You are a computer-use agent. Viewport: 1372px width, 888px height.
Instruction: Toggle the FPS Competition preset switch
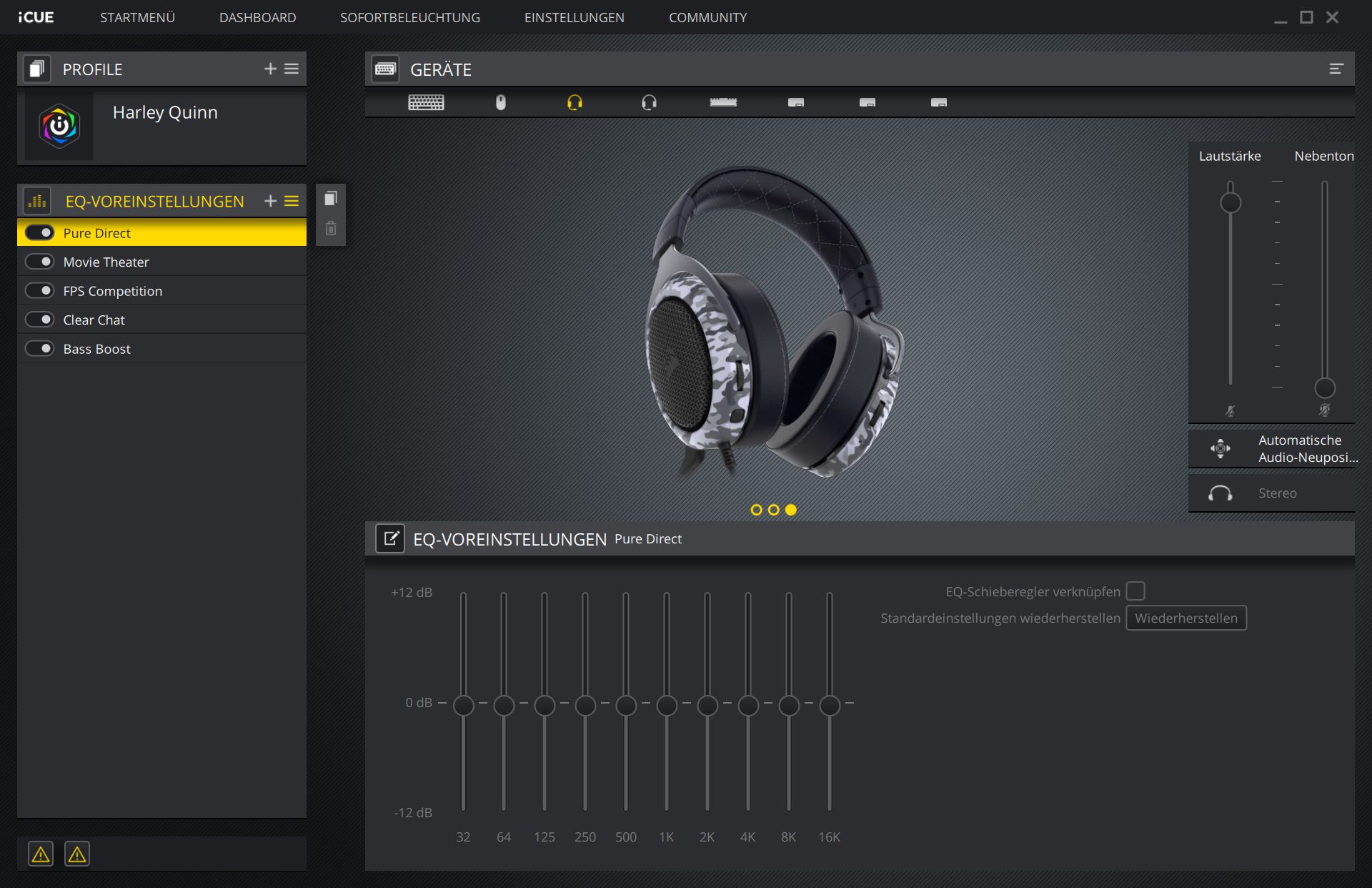click(x=39, y=290)
